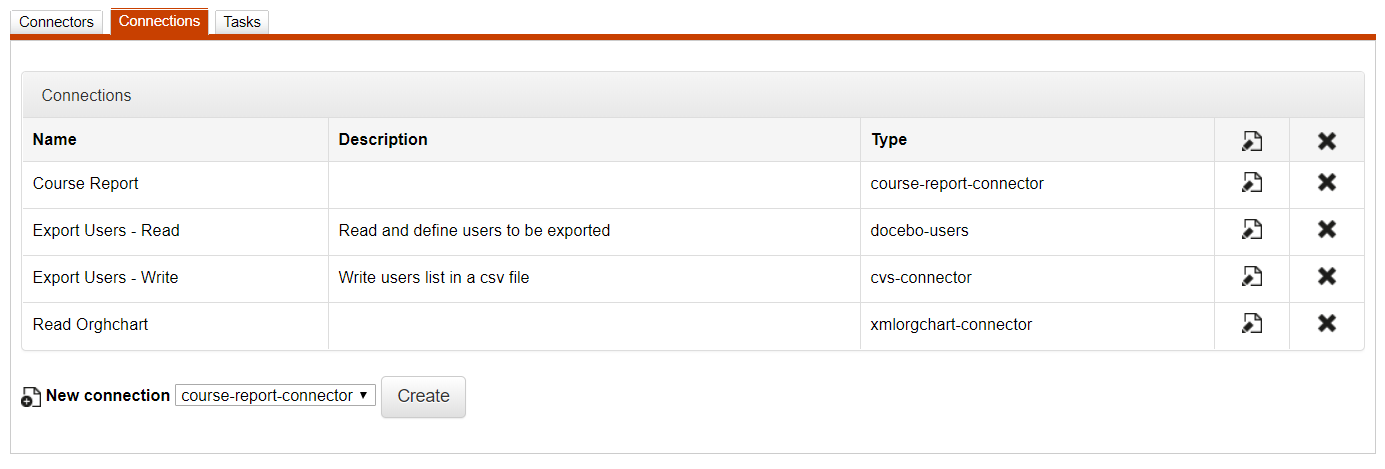
Task: Click the Type column header
Action: (x=889, y=140)
